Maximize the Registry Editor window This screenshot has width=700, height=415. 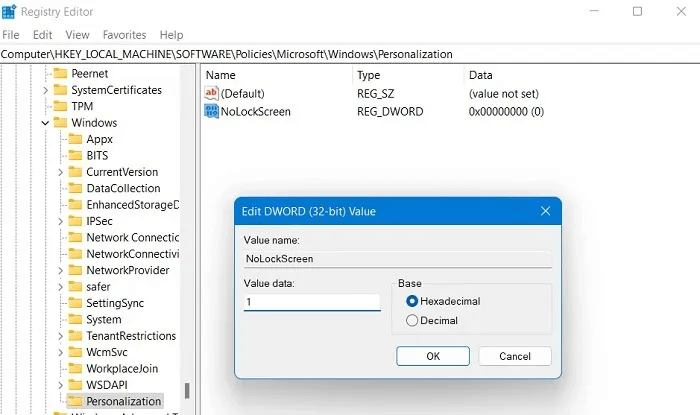pyautogui.click(x=638, y=11)
